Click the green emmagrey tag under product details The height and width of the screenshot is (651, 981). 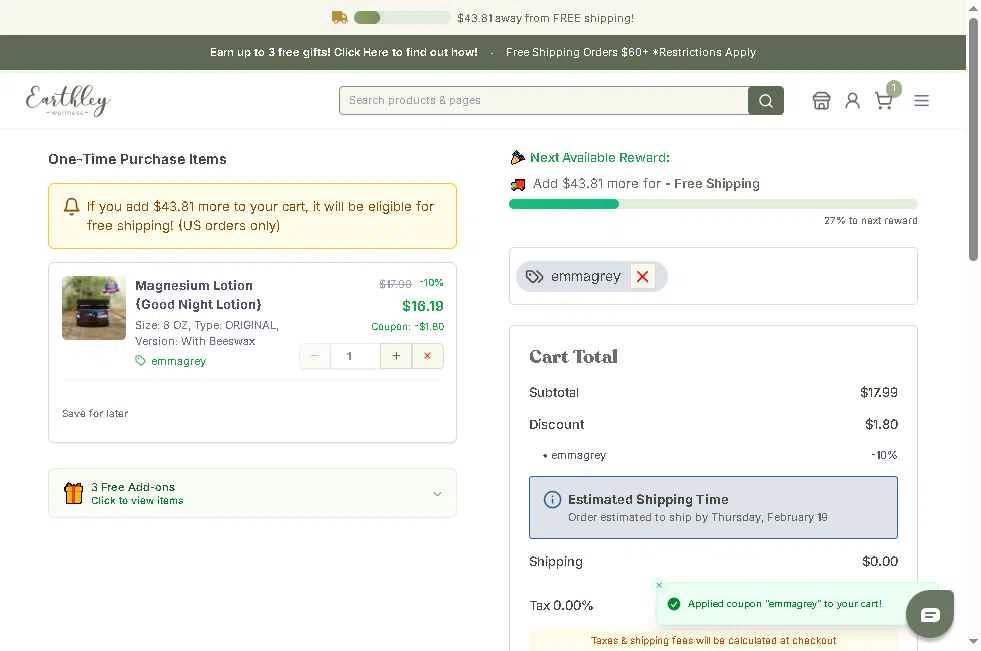(x=171, y=361)
